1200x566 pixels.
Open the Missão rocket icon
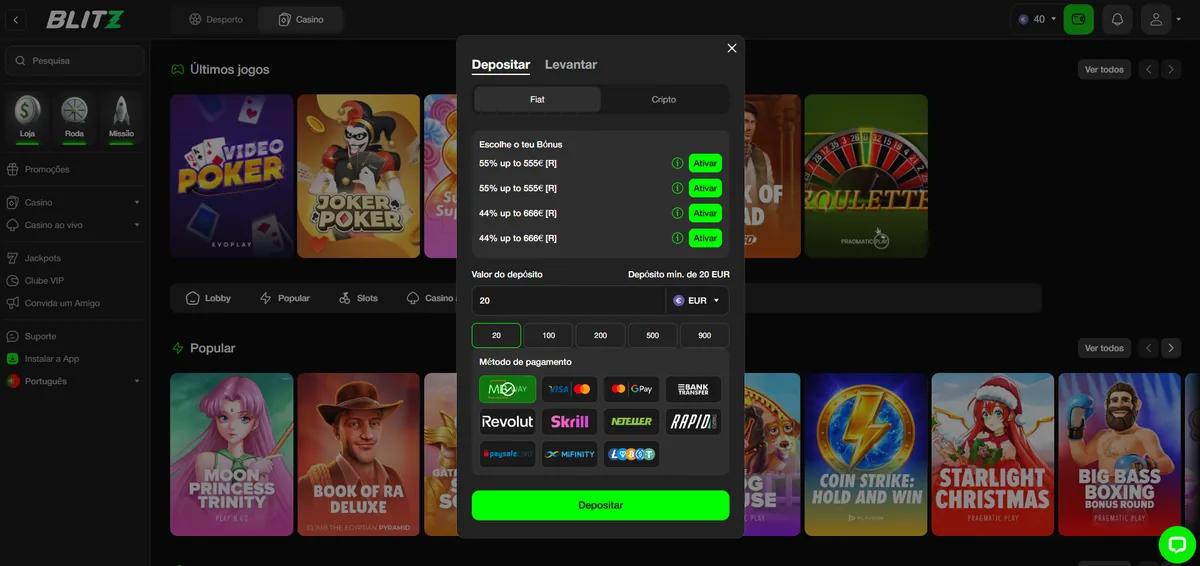(x=121, y=118)
